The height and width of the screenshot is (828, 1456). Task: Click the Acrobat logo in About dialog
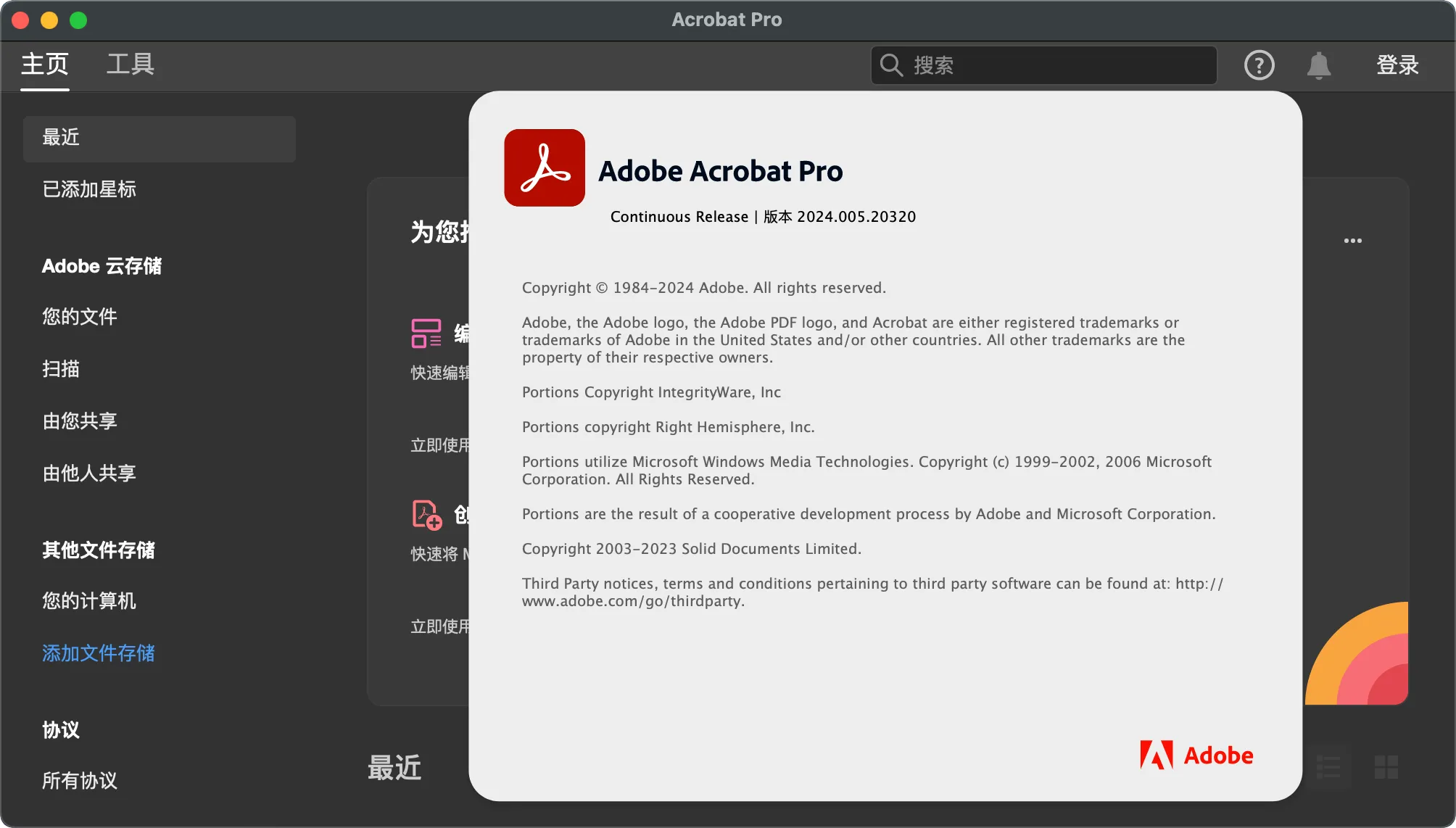tap(545, 167)
